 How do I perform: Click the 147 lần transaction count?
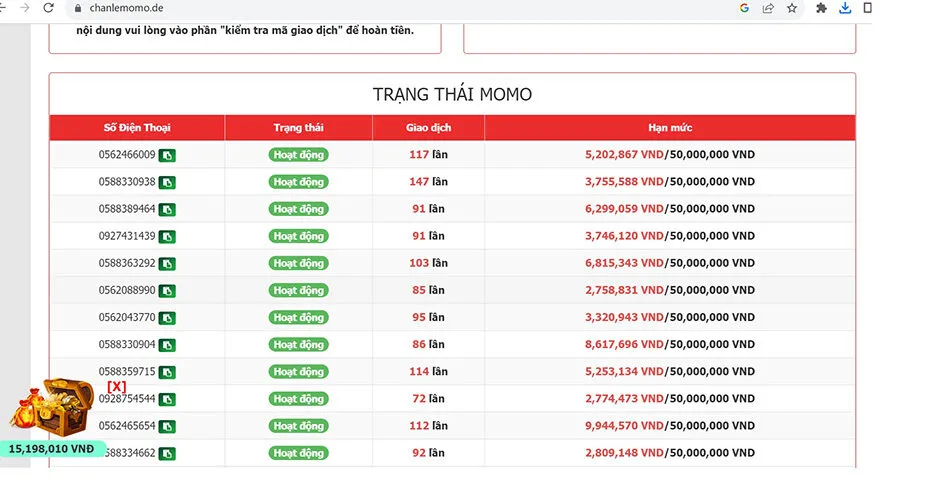[429, 182]
